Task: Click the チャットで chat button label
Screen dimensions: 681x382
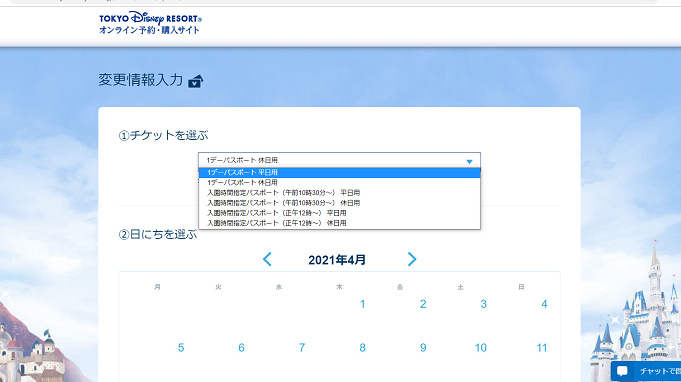Action: [660, 371]
